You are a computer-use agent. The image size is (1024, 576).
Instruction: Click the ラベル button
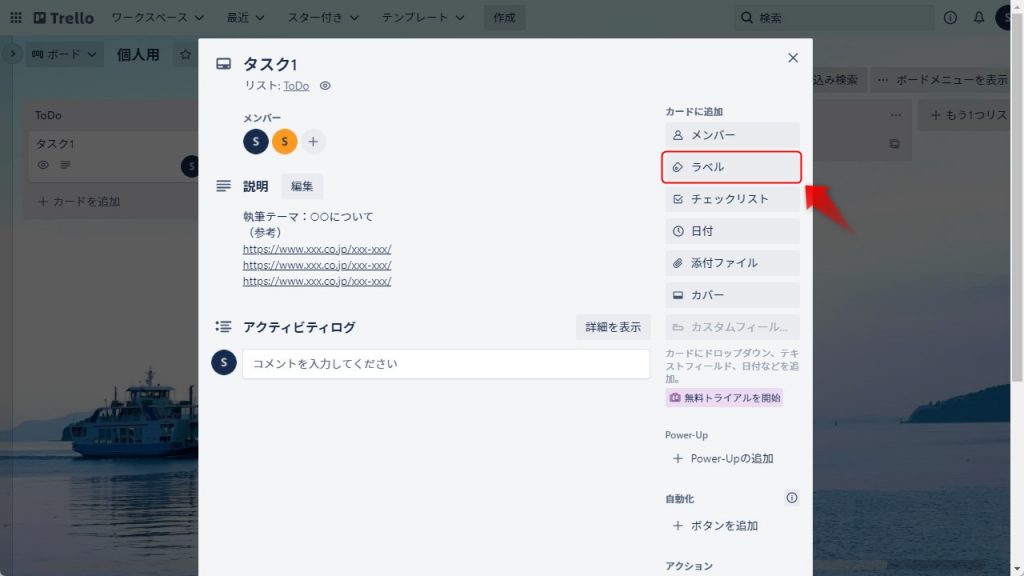click(732, 167)
